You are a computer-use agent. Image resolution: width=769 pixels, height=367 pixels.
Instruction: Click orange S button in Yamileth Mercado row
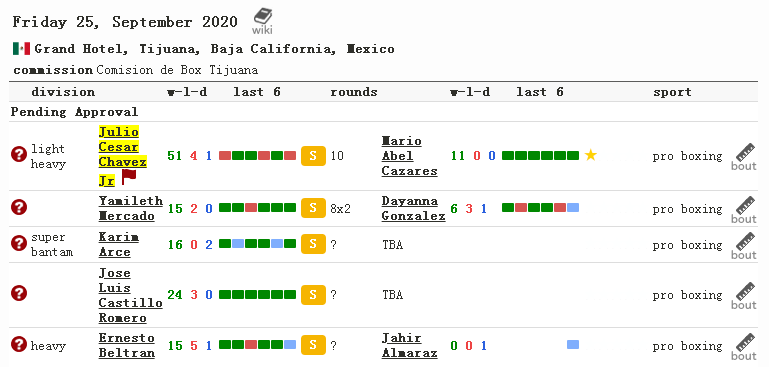click(x=313, y=209)
